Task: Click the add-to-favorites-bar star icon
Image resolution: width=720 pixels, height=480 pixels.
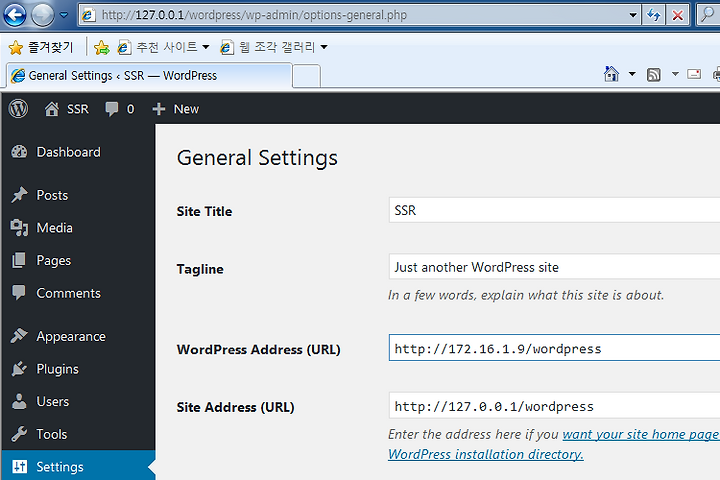Action: point(101,47)
